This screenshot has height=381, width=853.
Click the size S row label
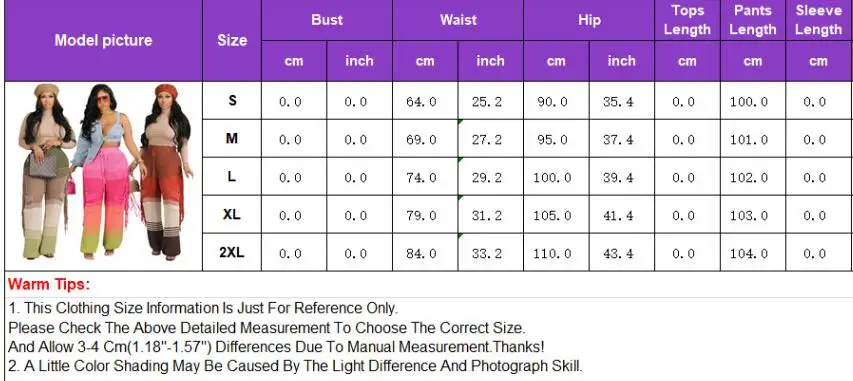click(x=232, y=101)
